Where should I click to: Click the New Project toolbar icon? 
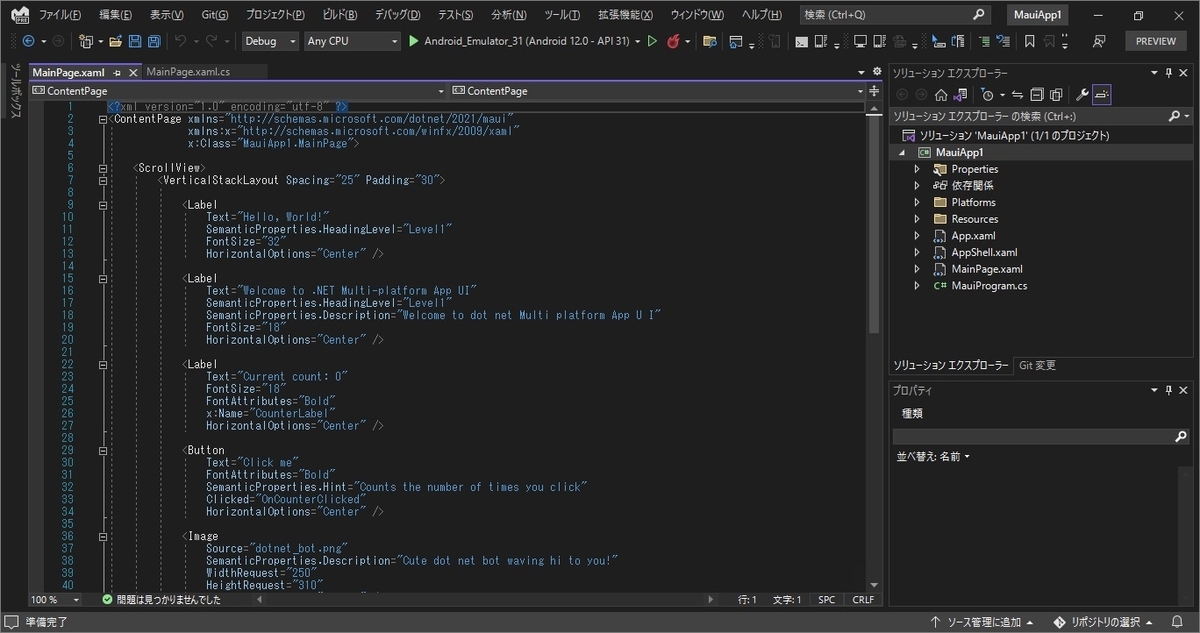86,41
